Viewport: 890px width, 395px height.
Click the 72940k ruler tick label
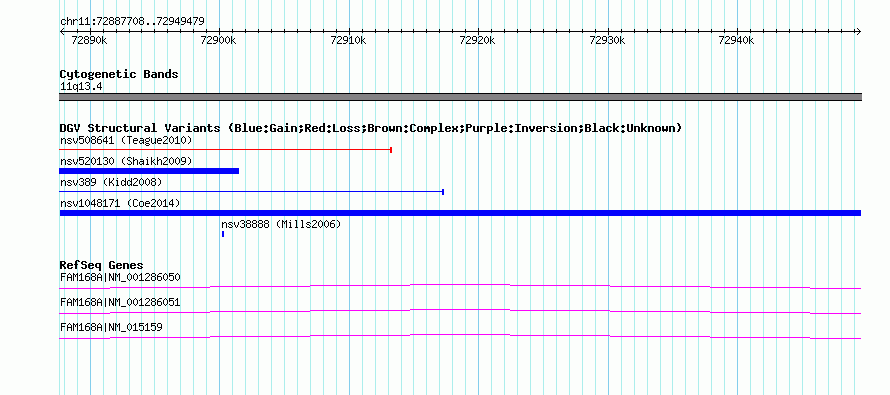point(736,41)
